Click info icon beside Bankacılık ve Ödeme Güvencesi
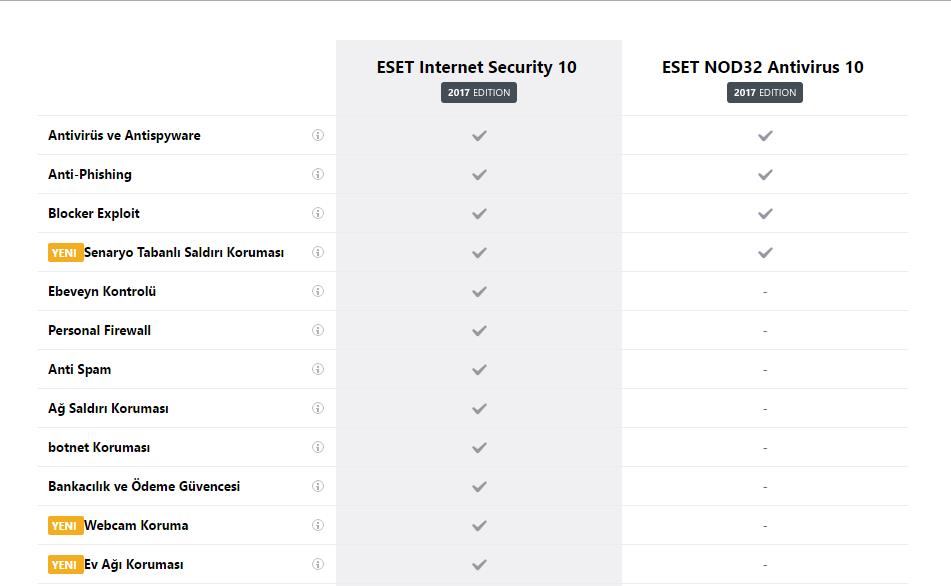This screenshot has width=951, height=586. click(x=318, y=486)
